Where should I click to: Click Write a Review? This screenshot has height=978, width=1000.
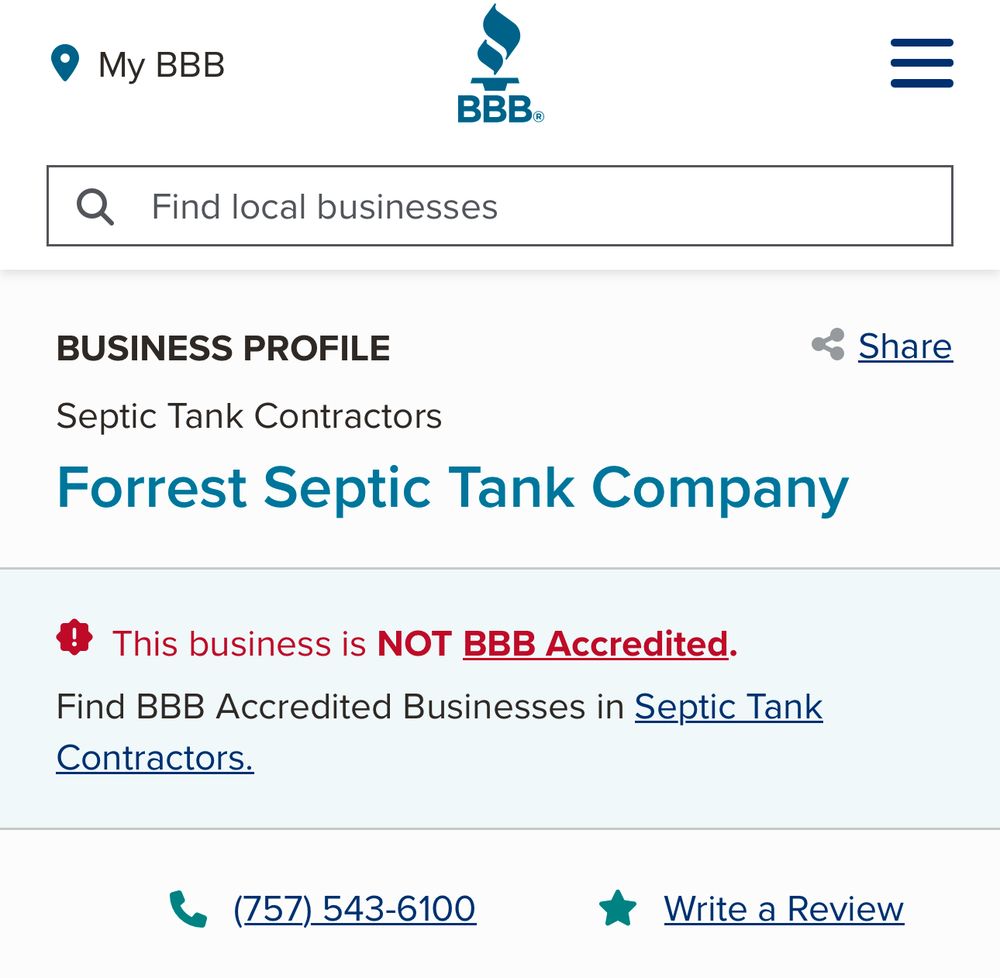click(x=783, y=909)
